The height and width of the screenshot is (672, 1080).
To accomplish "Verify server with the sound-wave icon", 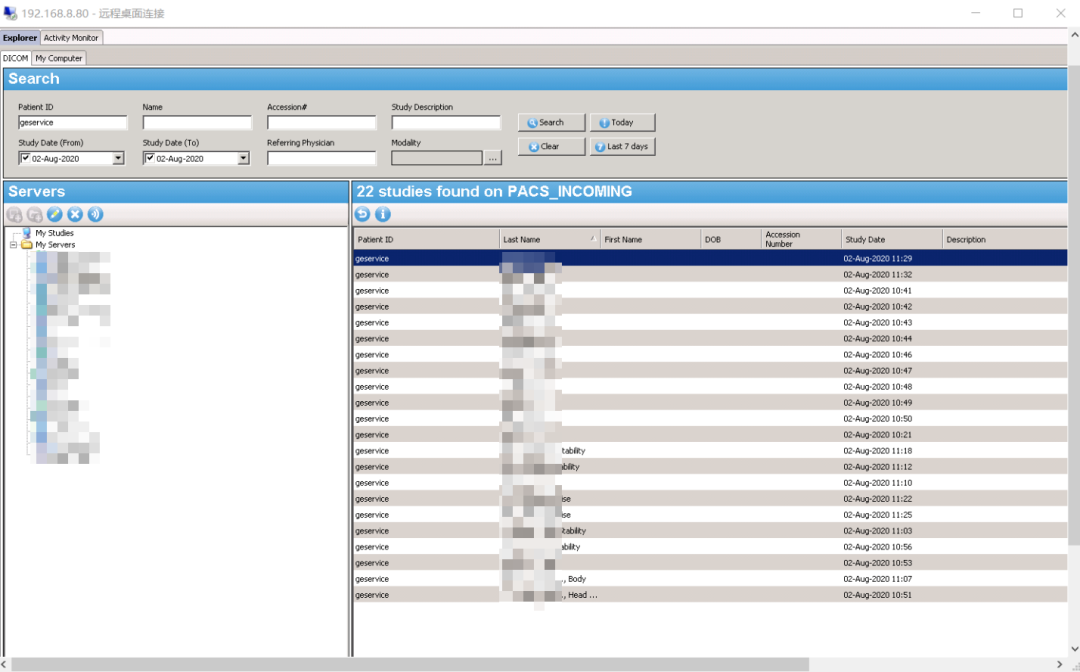I will tap(95, 214).
